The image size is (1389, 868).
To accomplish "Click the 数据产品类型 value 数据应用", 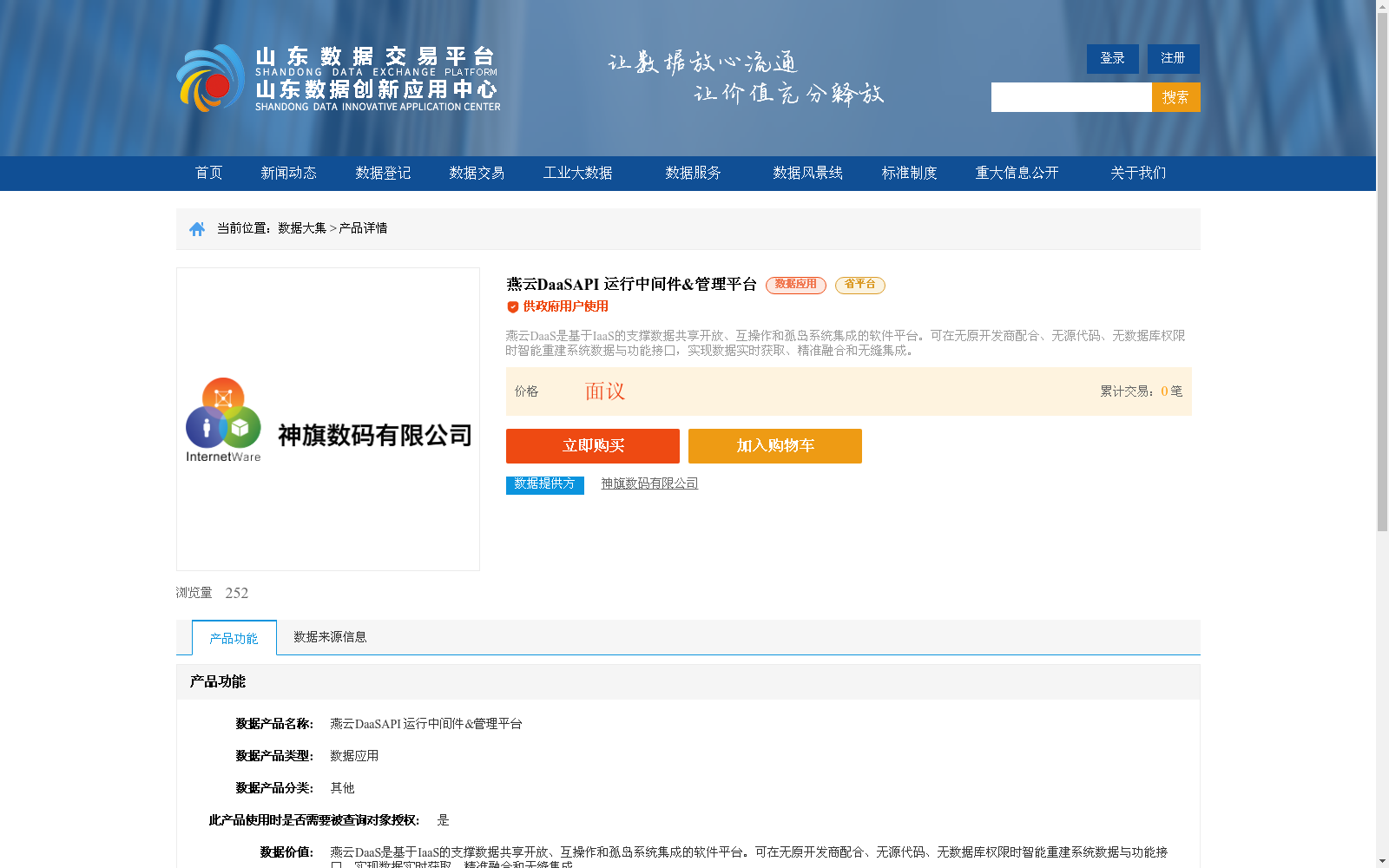I will 354,756.
